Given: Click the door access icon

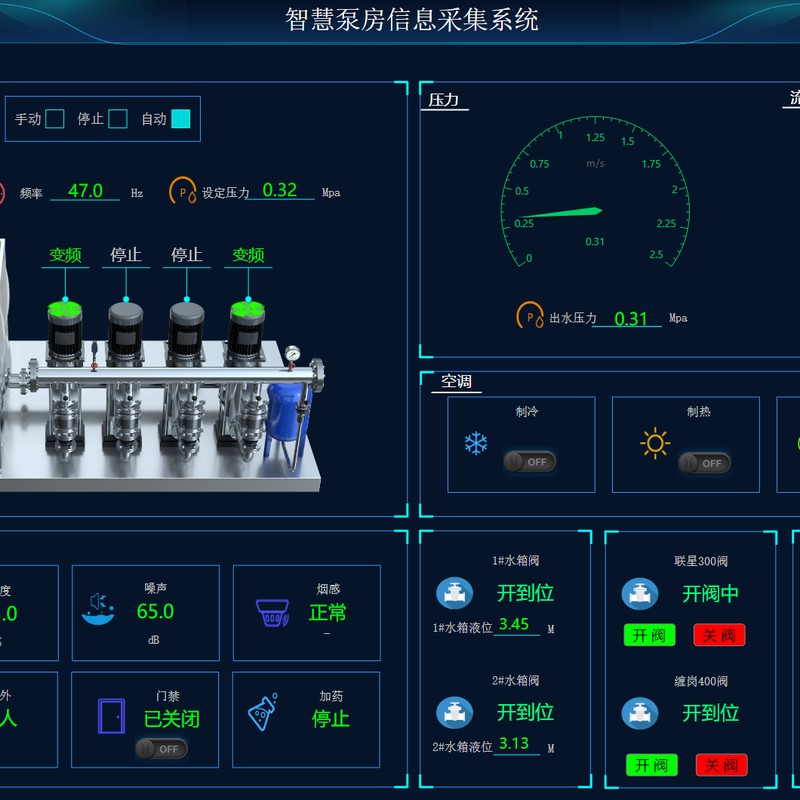Looking at the screenshot, I should [112, 716].
